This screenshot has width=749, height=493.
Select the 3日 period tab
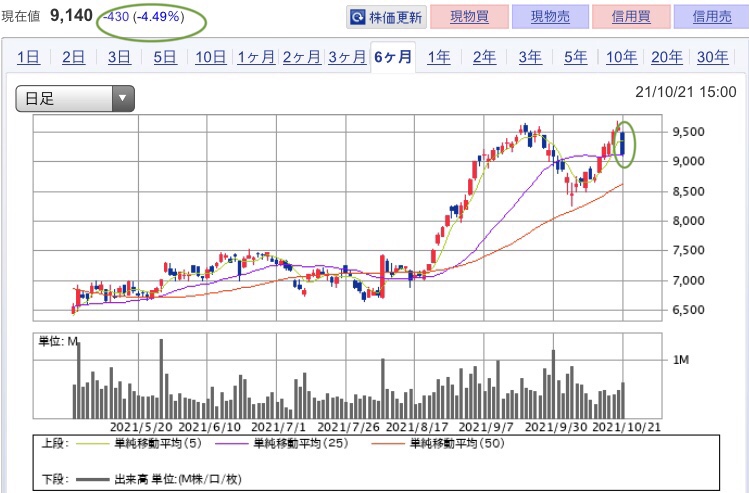tap(118, 57)
